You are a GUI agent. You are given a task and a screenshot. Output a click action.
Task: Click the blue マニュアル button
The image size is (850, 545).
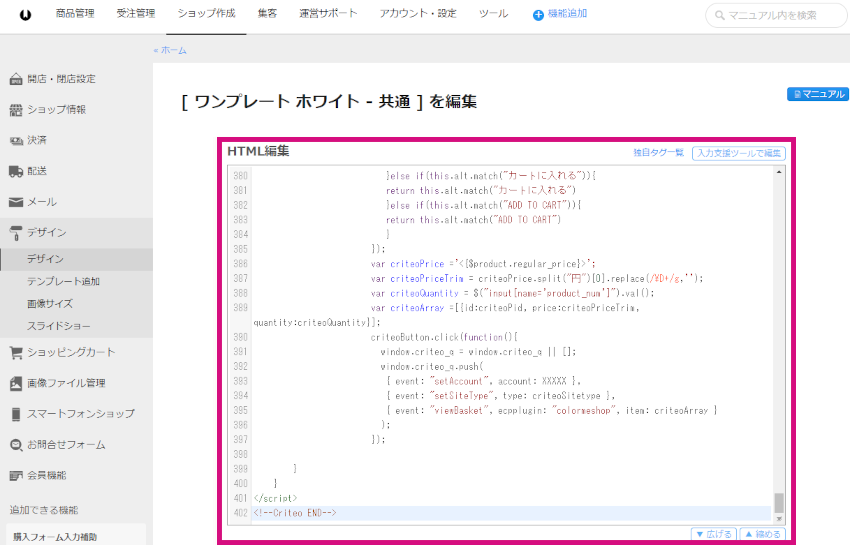tap(817, 94)
